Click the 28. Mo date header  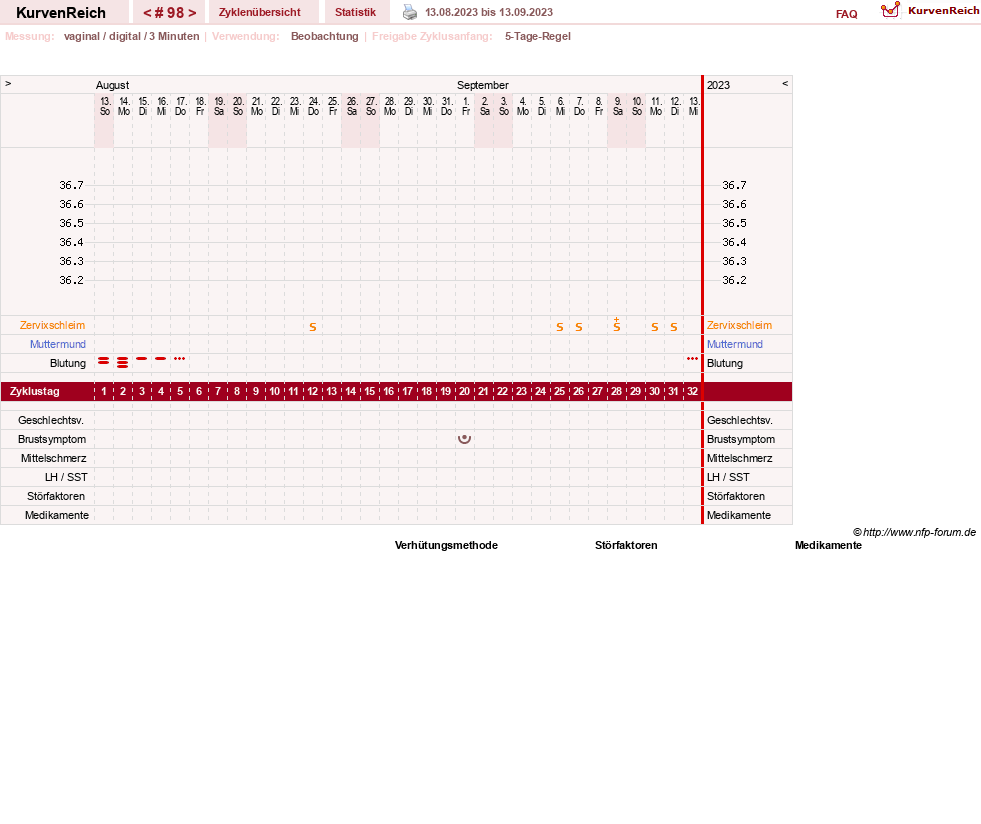click(390, 106)
